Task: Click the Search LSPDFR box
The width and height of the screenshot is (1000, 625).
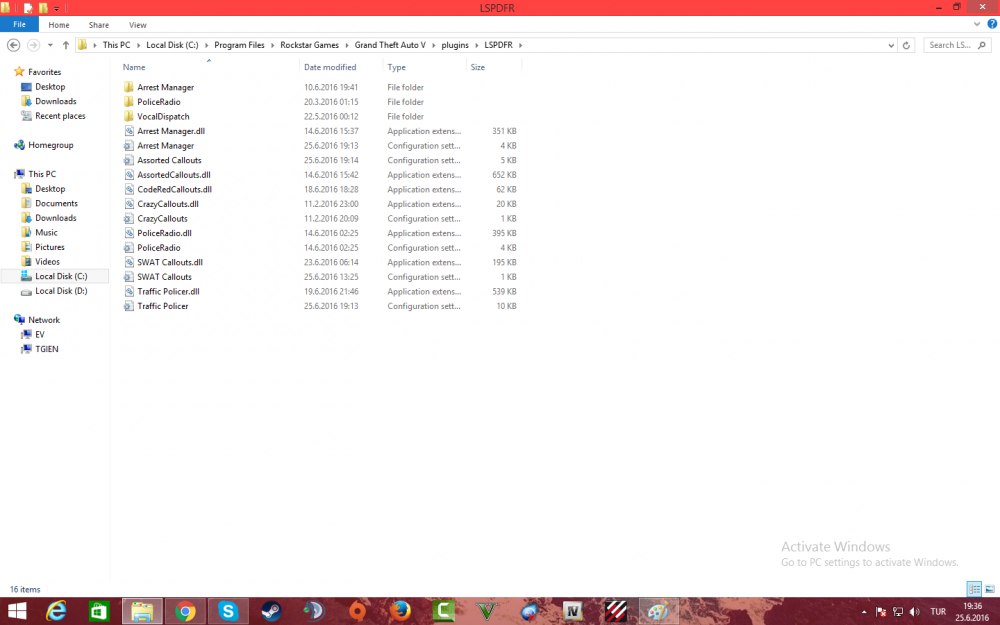Action: point(957,45)
